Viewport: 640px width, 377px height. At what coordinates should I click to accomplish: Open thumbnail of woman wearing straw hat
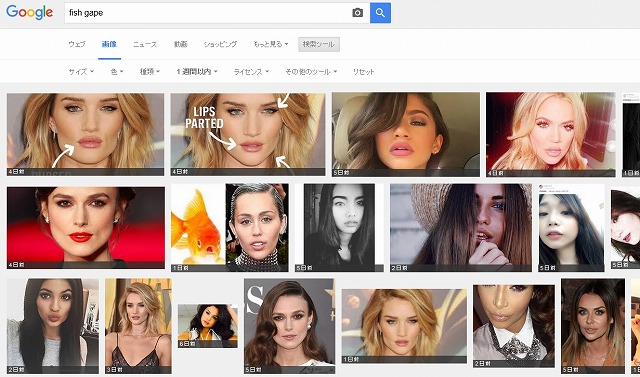(461, 228)
